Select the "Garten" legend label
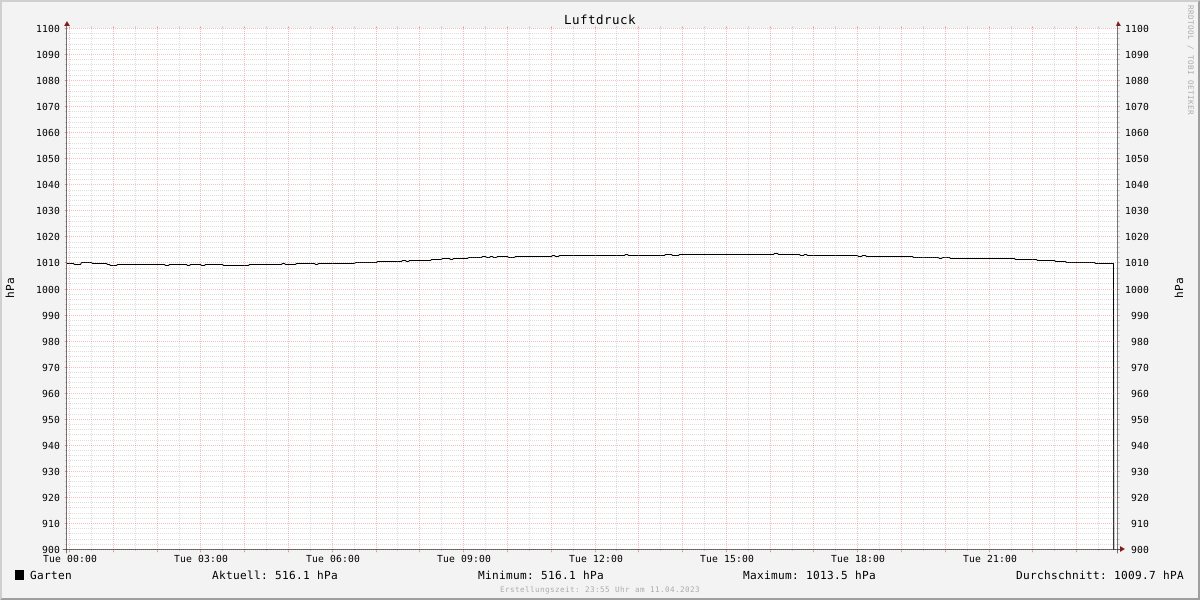 (x=51, y=575)
